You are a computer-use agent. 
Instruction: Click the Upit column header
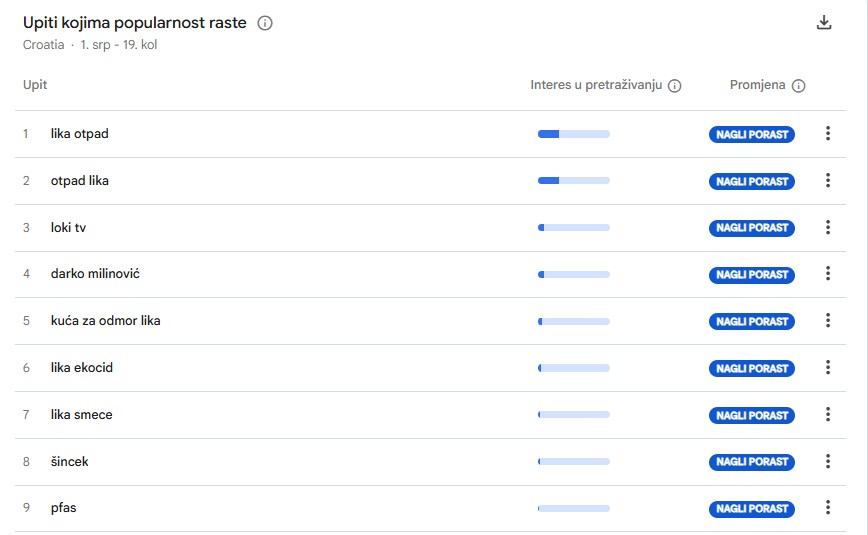pyautogui.click(x=35, y=85)
